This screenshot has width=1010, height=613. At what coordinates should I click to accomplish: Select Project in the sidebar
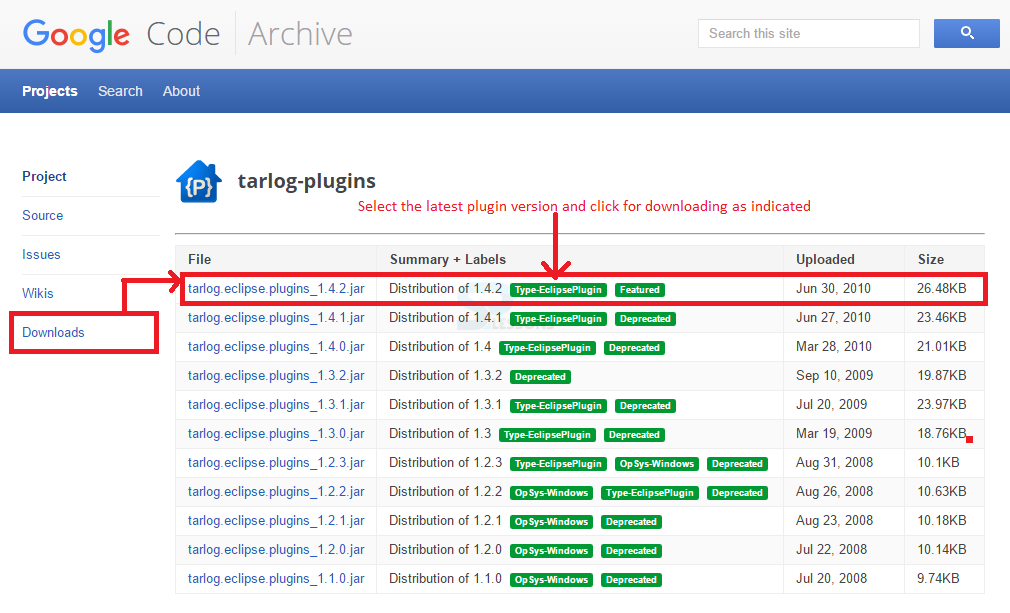click(x=44, y=176)
